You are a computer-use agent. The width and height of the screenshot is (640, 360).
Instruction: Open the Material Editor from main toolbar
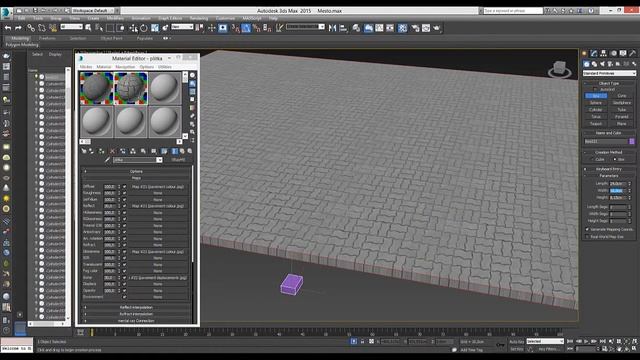pos(402,28)
